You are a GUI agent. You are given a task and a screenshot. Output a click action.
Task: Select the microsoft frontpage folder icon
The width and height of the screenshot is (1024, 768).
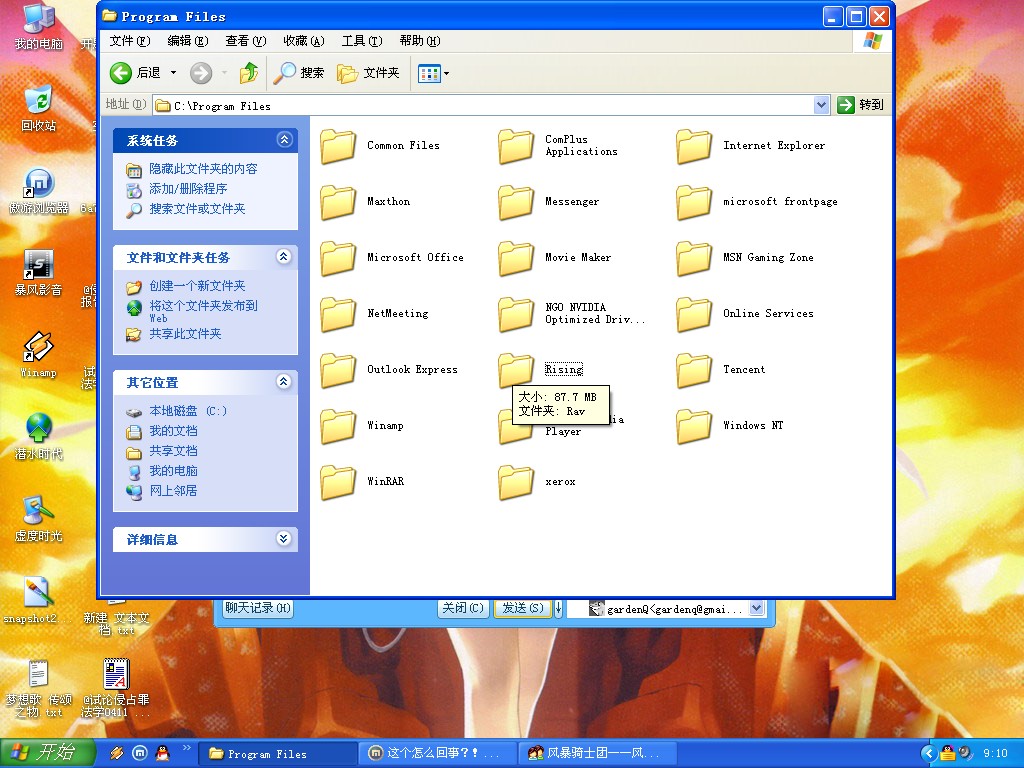[x=694, y=202]
